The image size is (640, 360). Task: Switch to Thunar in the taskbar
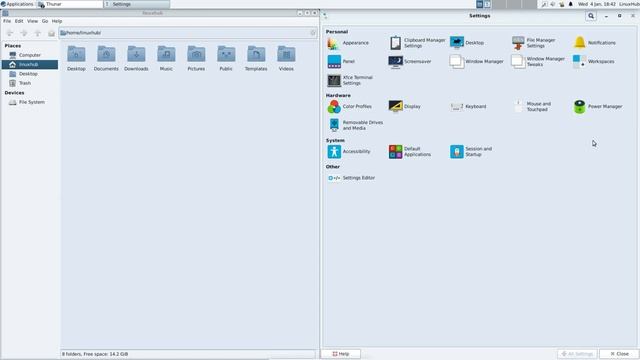pos(69,4)
